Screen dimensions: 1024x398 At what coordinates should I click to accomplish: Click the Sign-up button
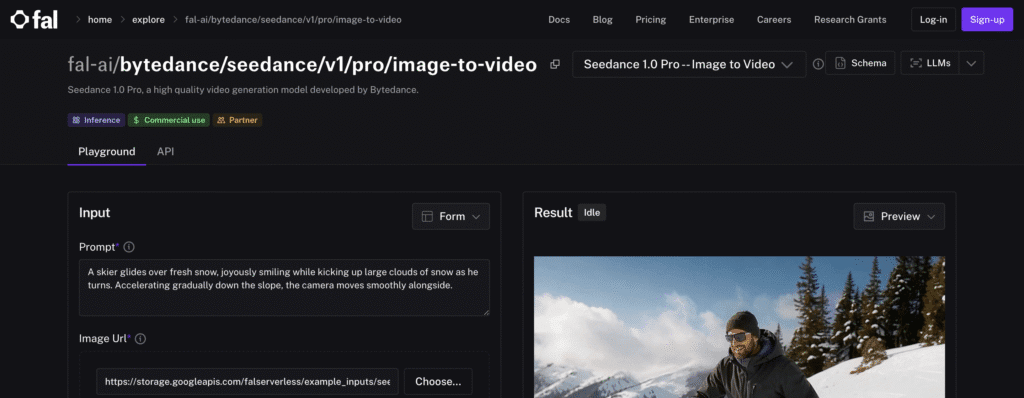click(x=987, y=20)
